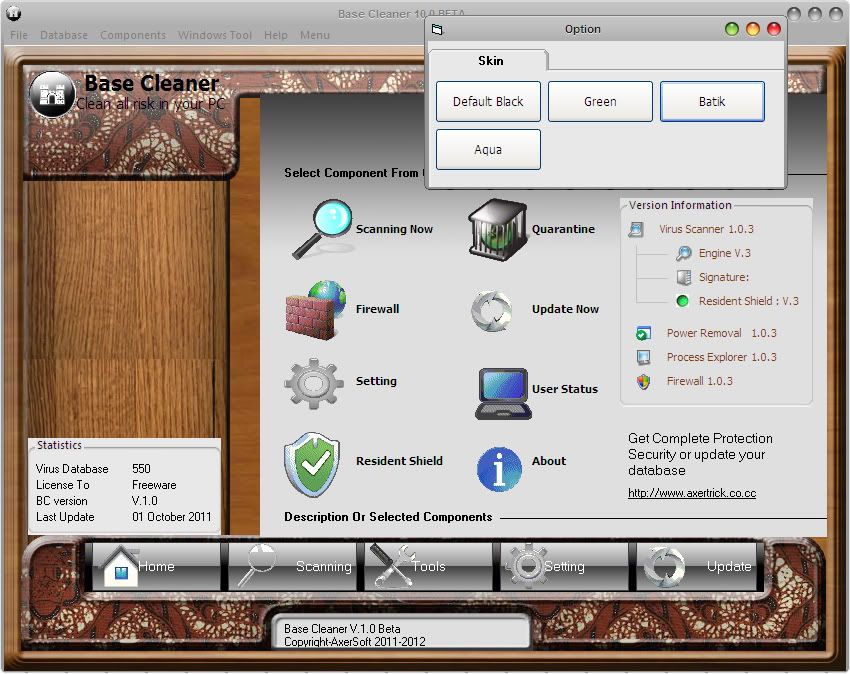Click the Scanning Now magnifier icon

click(322, 229)
